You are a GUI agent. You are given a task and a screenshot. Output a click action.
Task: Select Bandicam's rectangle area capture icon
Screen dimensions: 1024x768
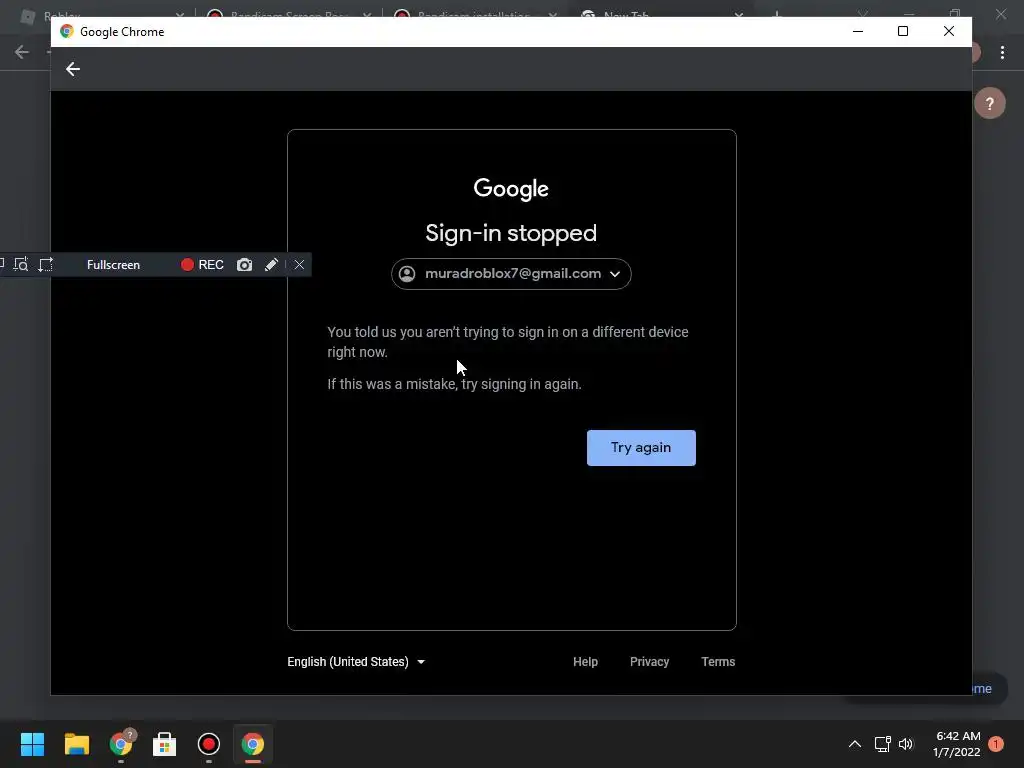point(46,264)
